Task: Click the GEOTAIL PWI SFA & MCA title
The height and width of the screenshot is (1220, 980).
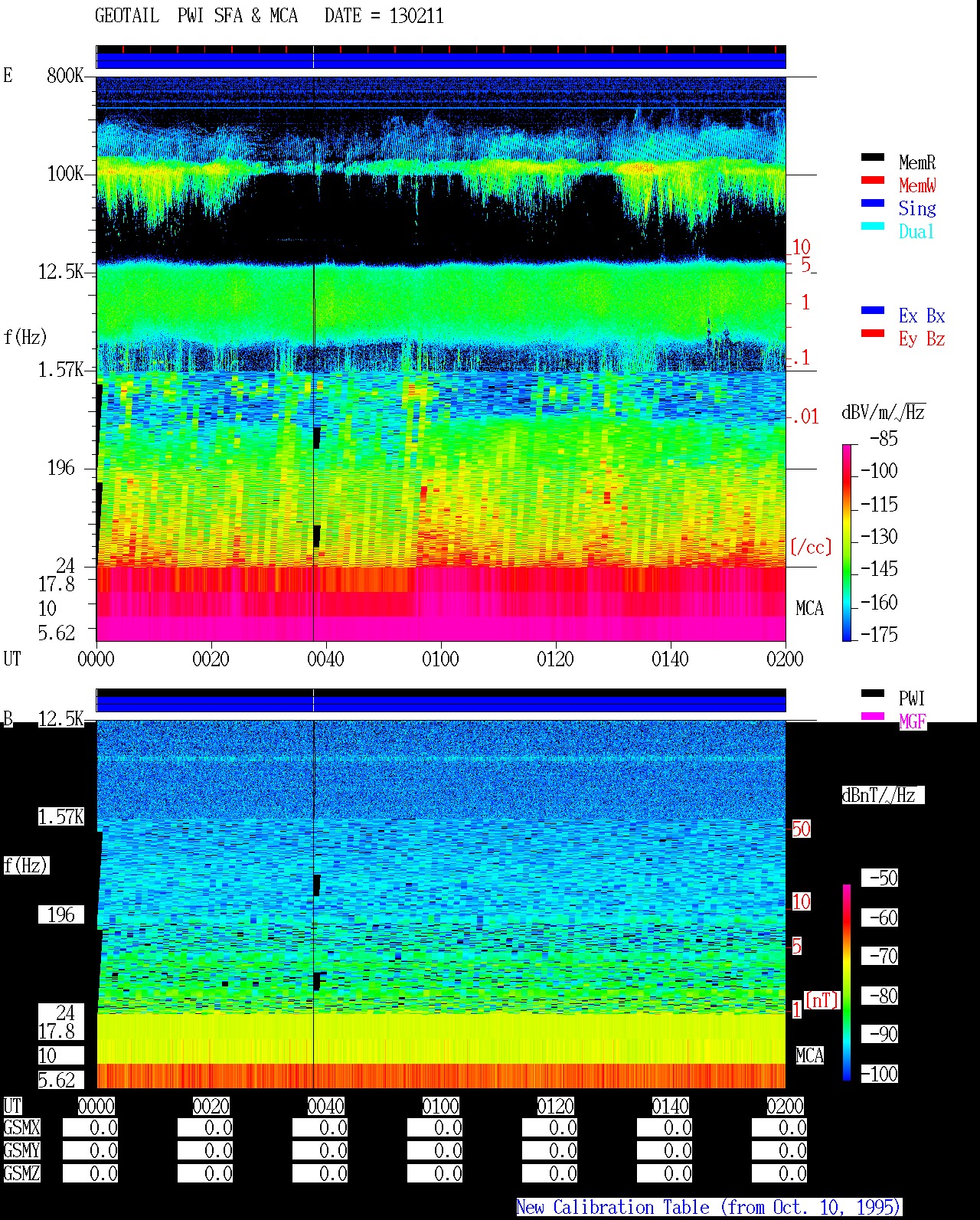Action: pos(196,16)
